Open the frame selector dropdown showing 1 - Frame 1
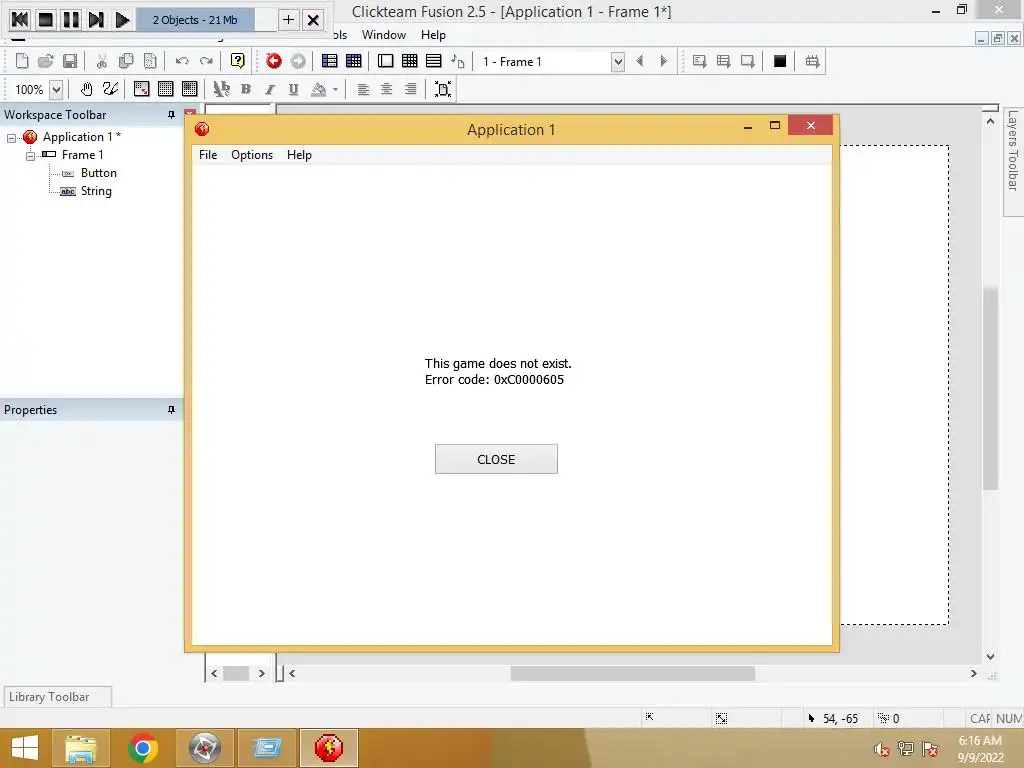The height and width of the screenshot is (768, 1024). point(617,62)
